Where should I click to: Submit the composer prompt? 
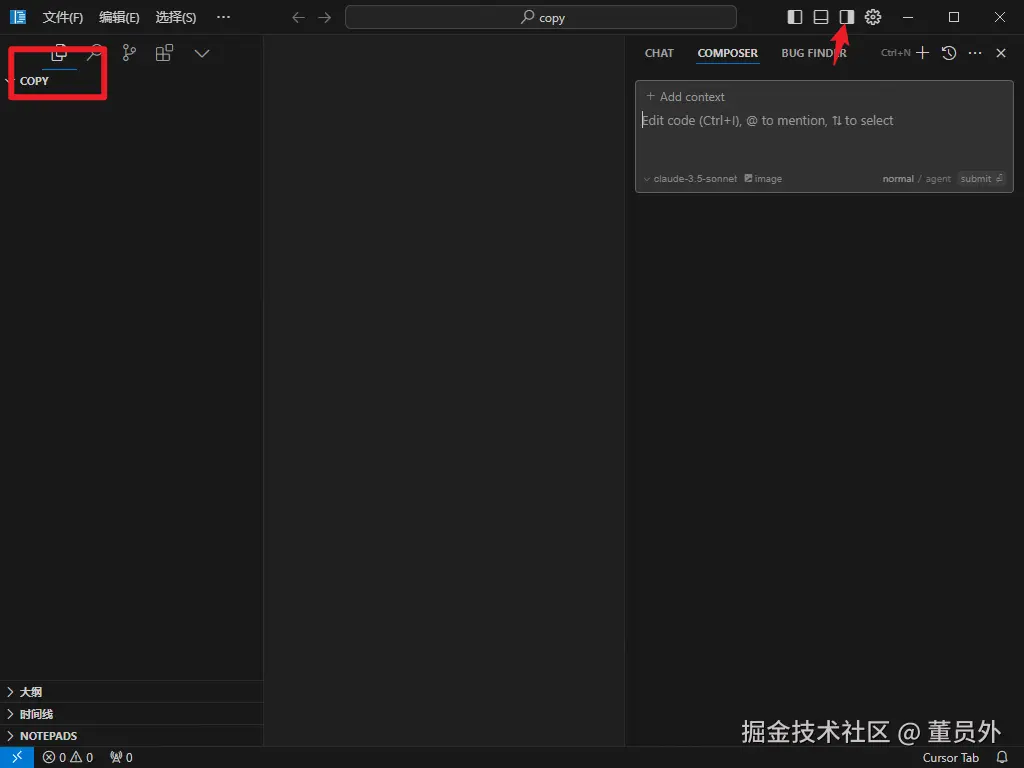[x=982, y=179]
